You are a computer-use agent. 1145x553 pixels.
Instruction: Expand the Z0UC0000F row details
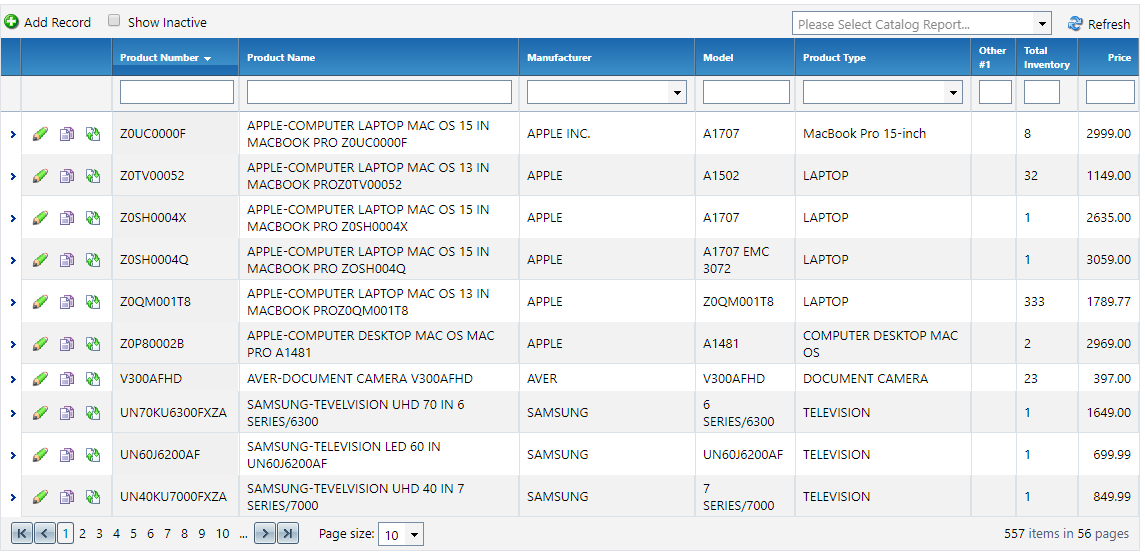click(12, 134)
